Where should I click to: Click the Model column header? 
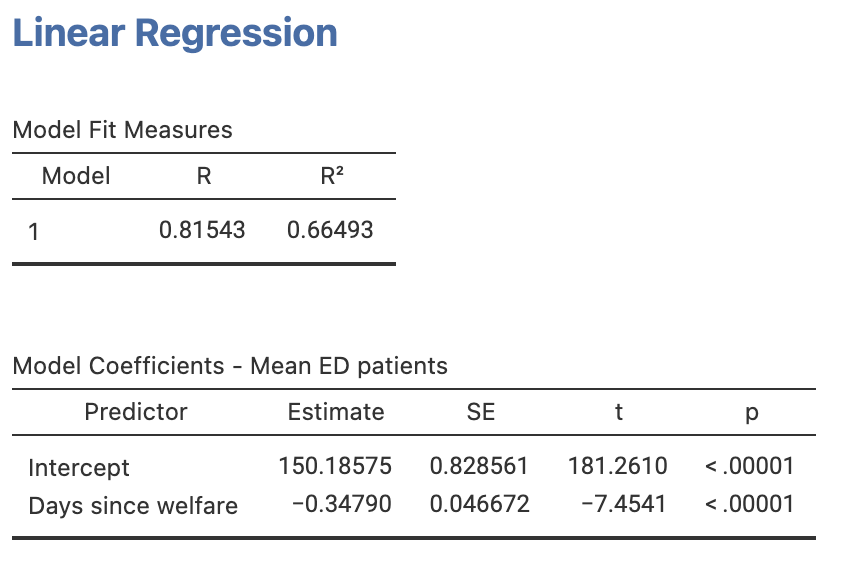(76, 177)
